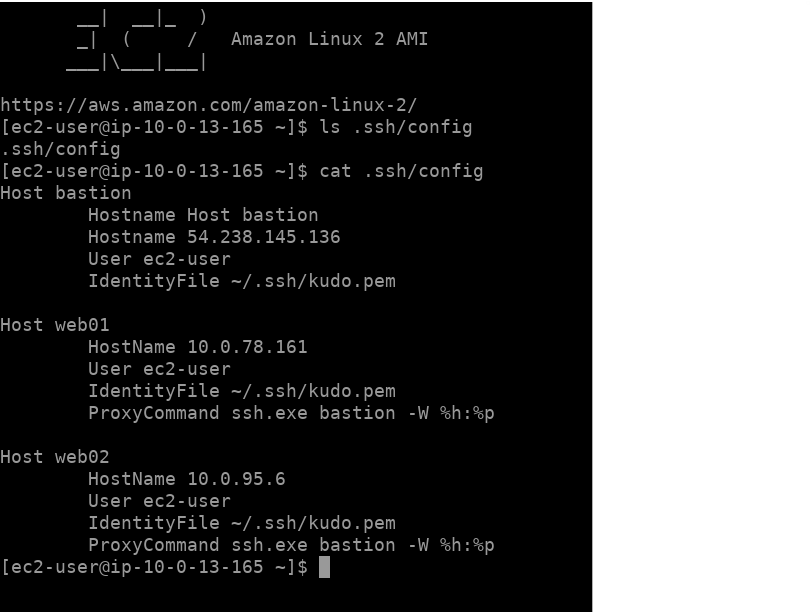811x612 pixels.
Task: Click the web01 HostName IP 10.0.78.161
Action: 247,347
